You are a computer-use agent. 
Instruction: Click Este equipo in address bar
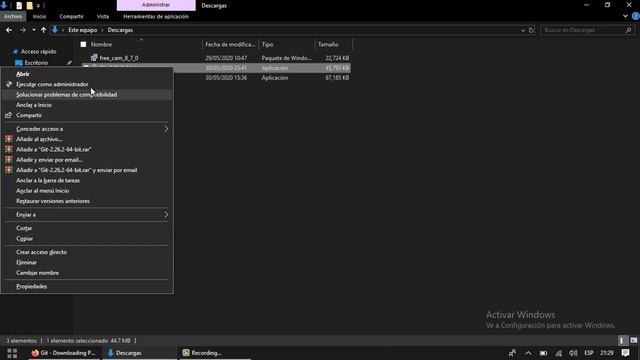click(x=82, y=30)
